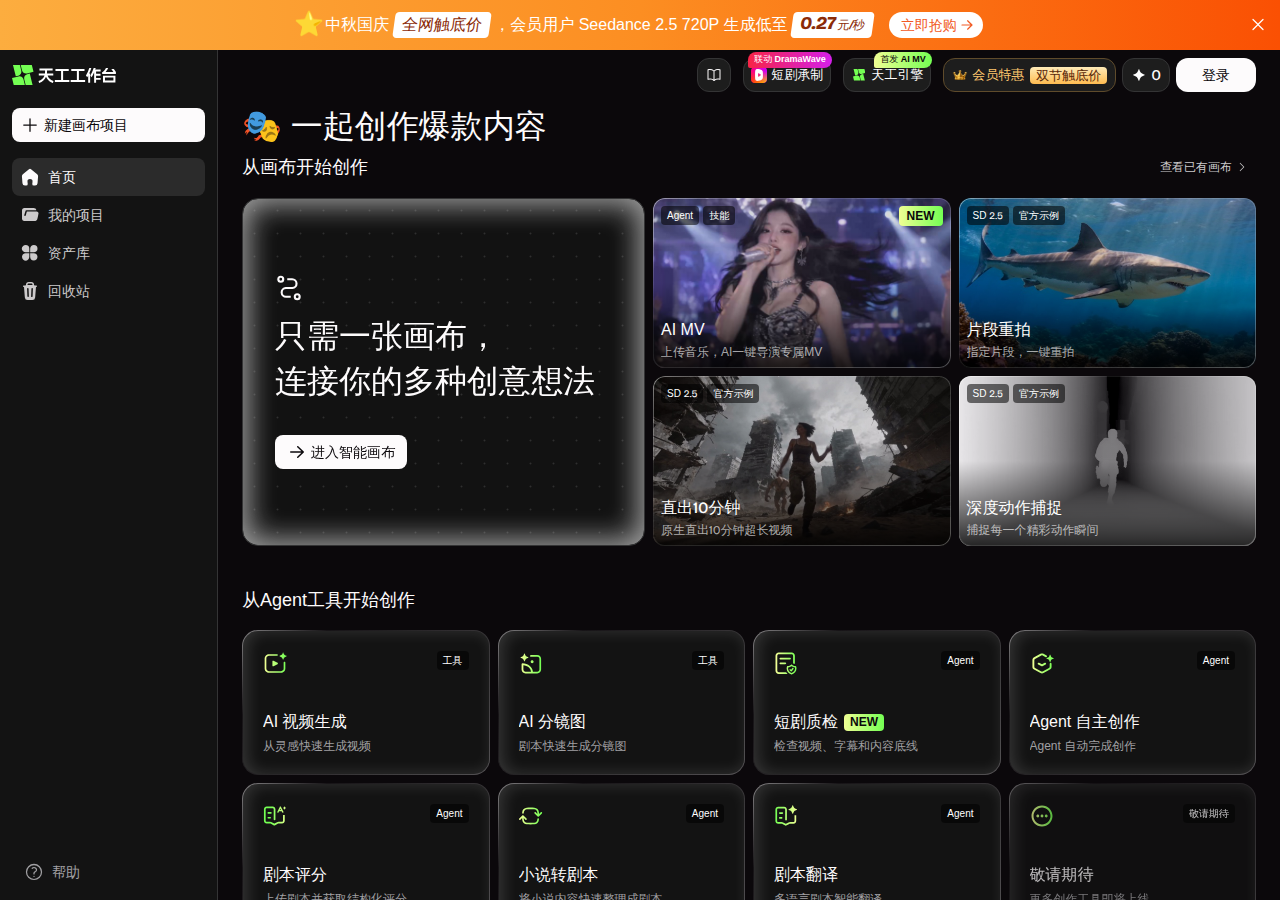Select 资产库 in the sidebar
1280x900 pixels.
coord(108,253)
